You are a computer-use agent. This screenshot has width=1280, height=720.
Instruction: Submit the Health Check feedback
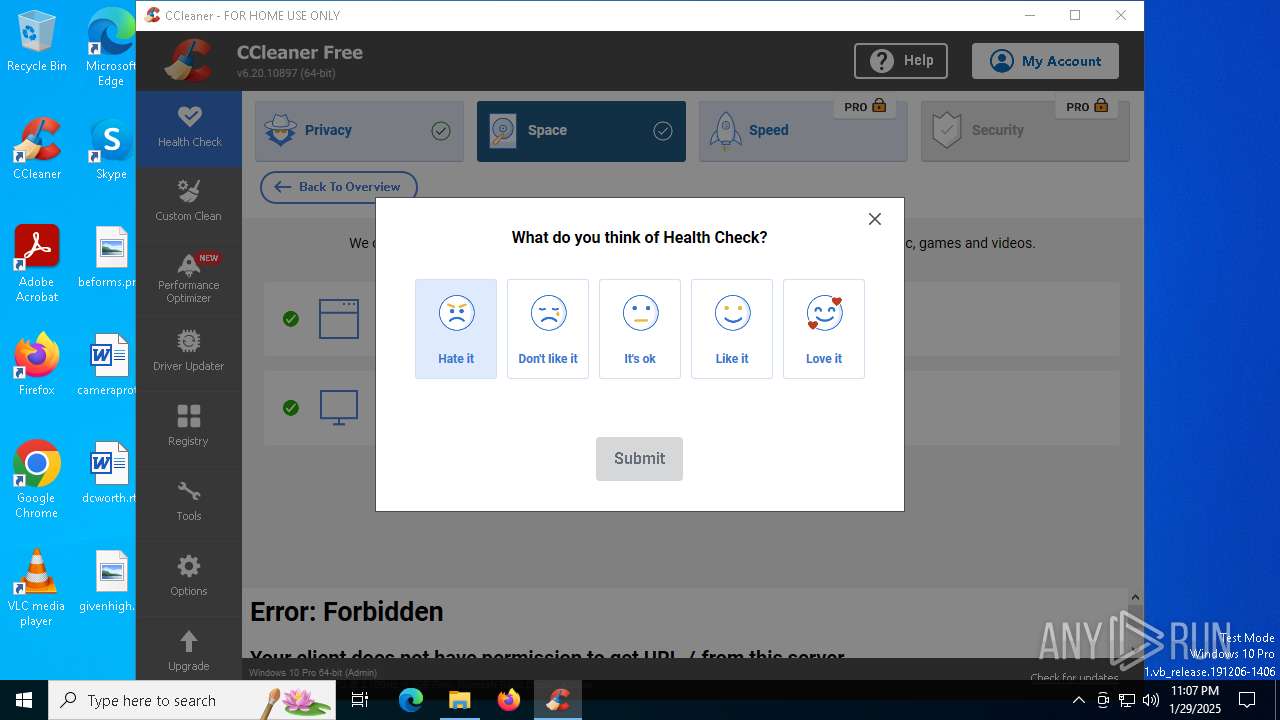[639, 459]
